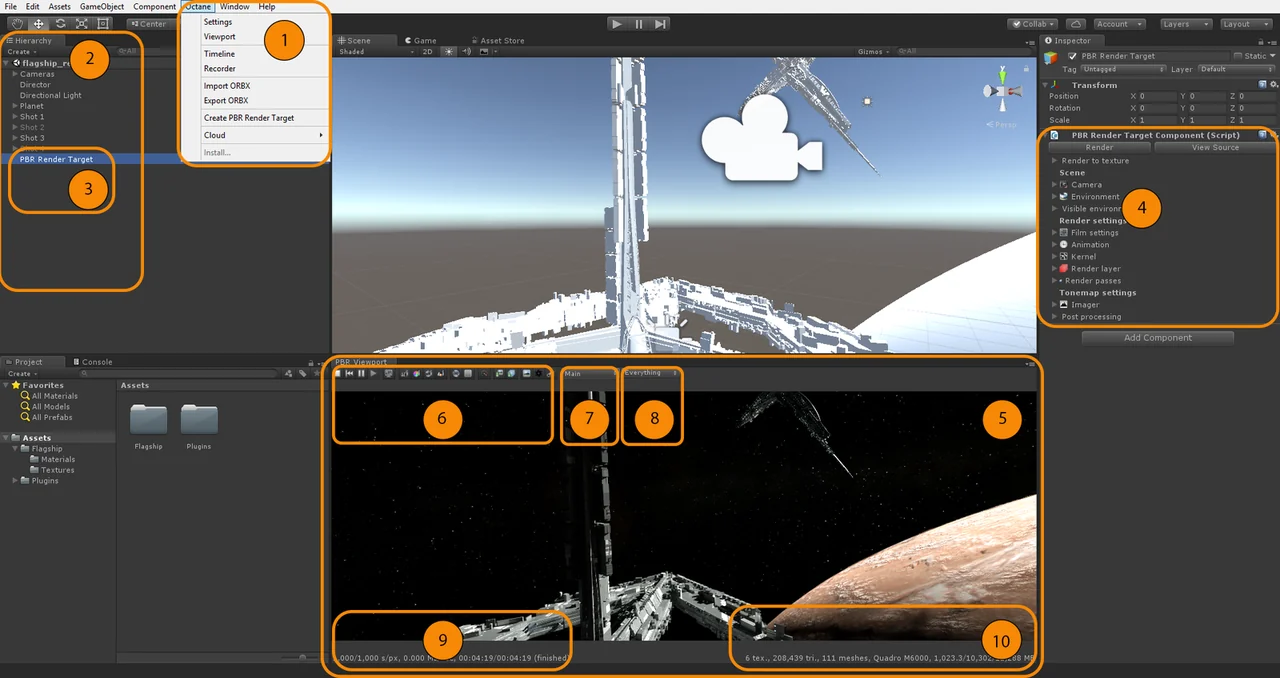
Task: Expand the Kernel section
Action: pyautogui.click(x=1054, y=257)
